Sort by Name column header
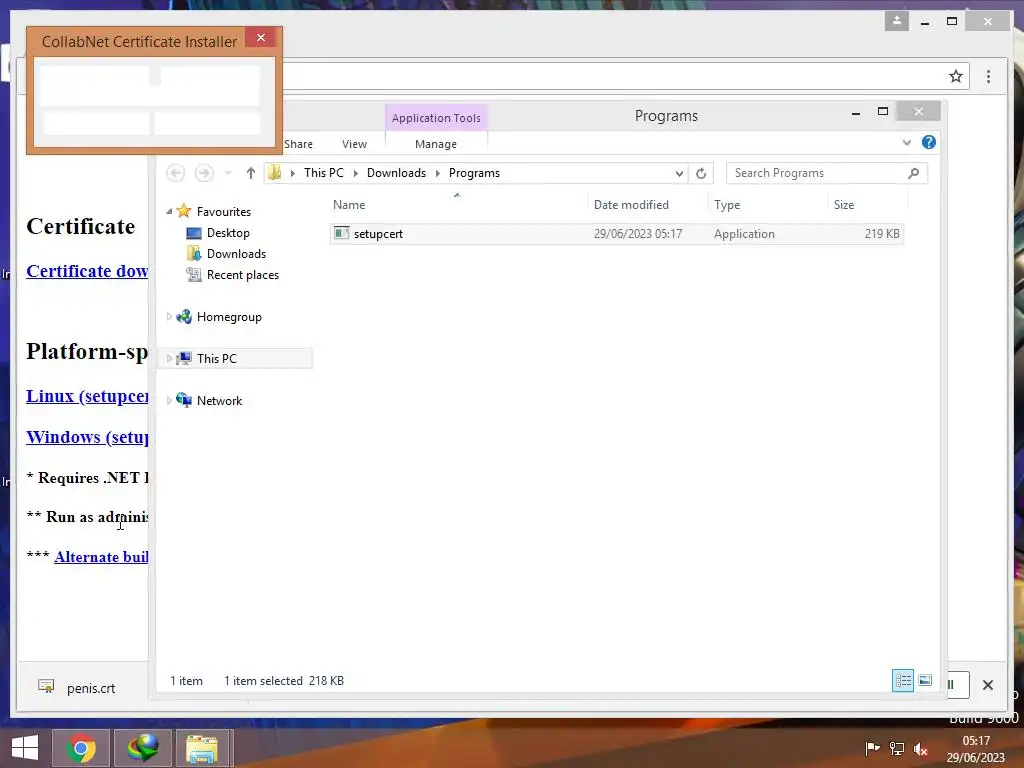Screen dimensions: 1024x768 pyautogui.click(x=349, y=205)
